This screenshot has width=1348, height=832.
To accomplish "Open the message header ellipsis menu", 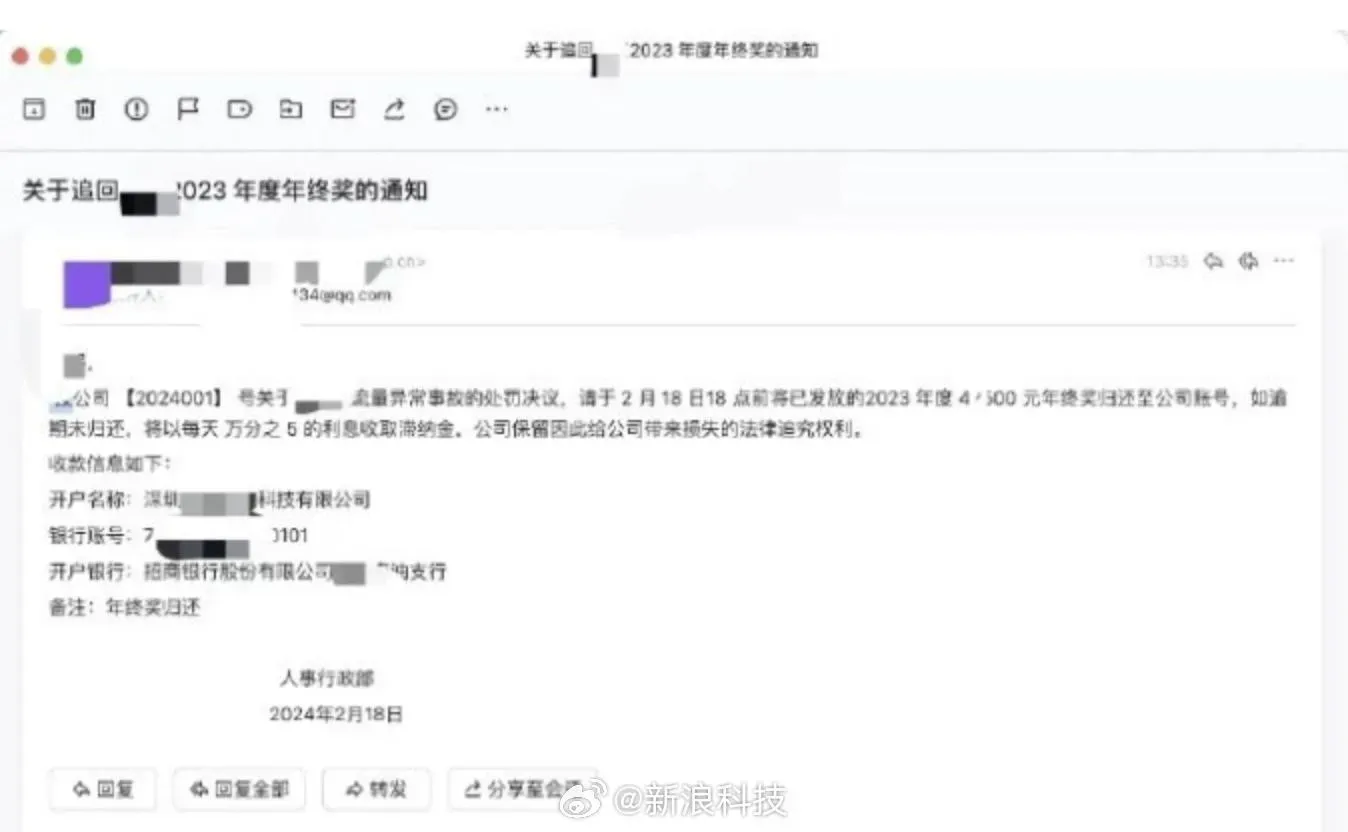I will point(1283,261).
